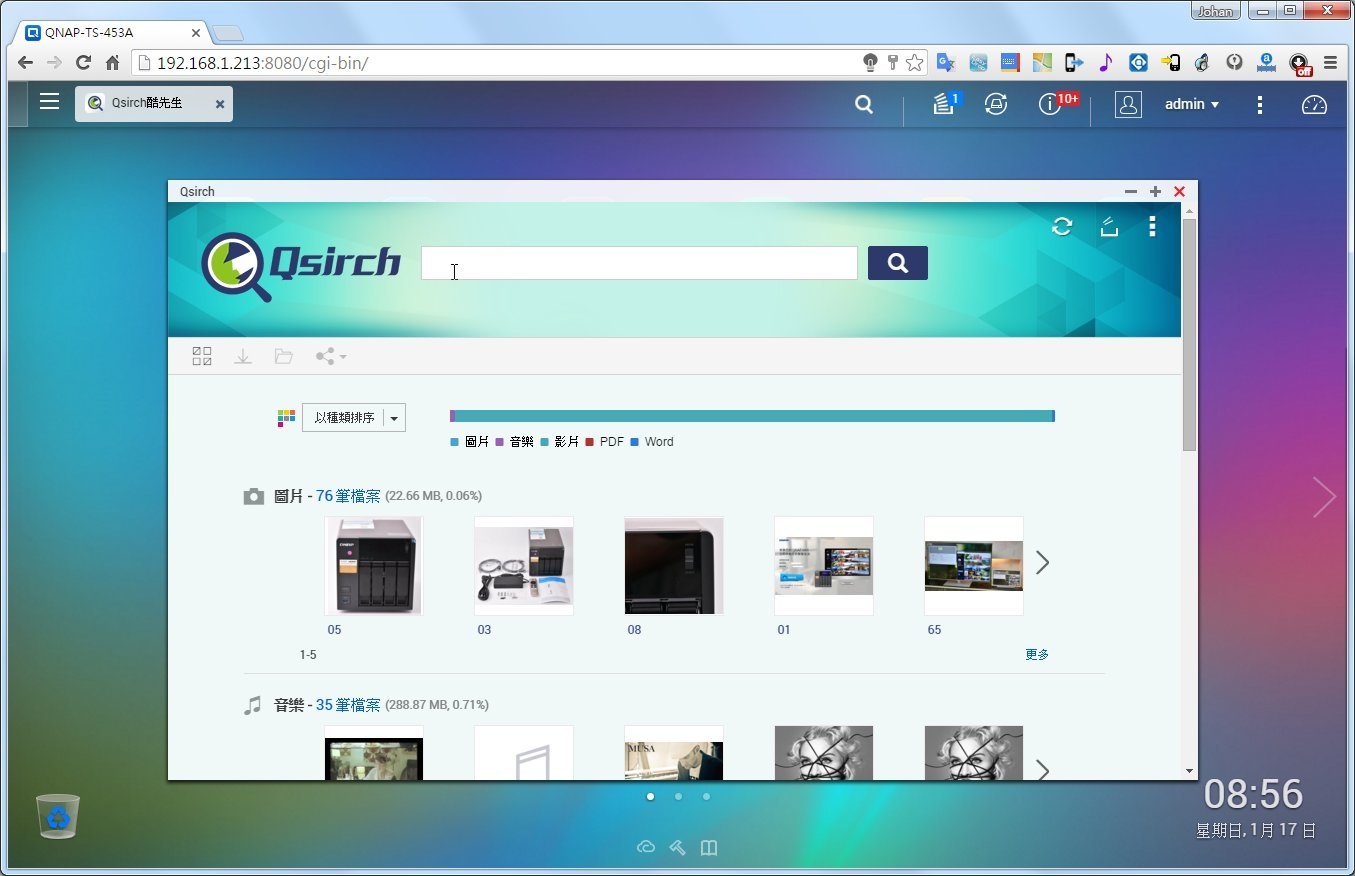1355x876 pixels.
Task: Click the download toolbar icon
Action: click(x=243, y=356)
